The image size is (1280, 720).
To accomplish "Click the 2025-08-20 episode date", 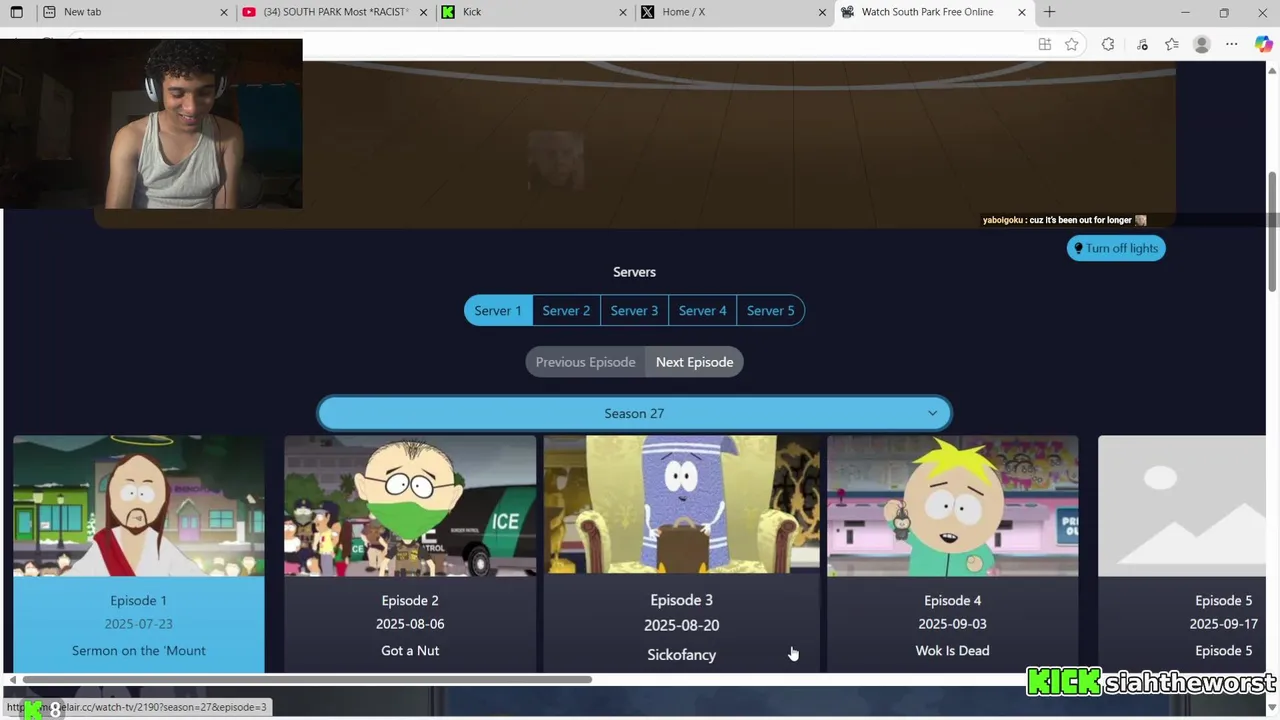I will pos(681,625).
